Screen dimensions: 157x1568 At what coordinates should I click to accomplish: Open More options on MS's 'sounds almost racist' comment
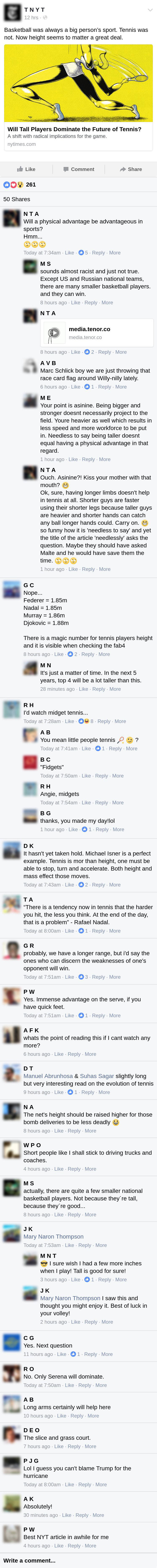(x=107, y=303)
